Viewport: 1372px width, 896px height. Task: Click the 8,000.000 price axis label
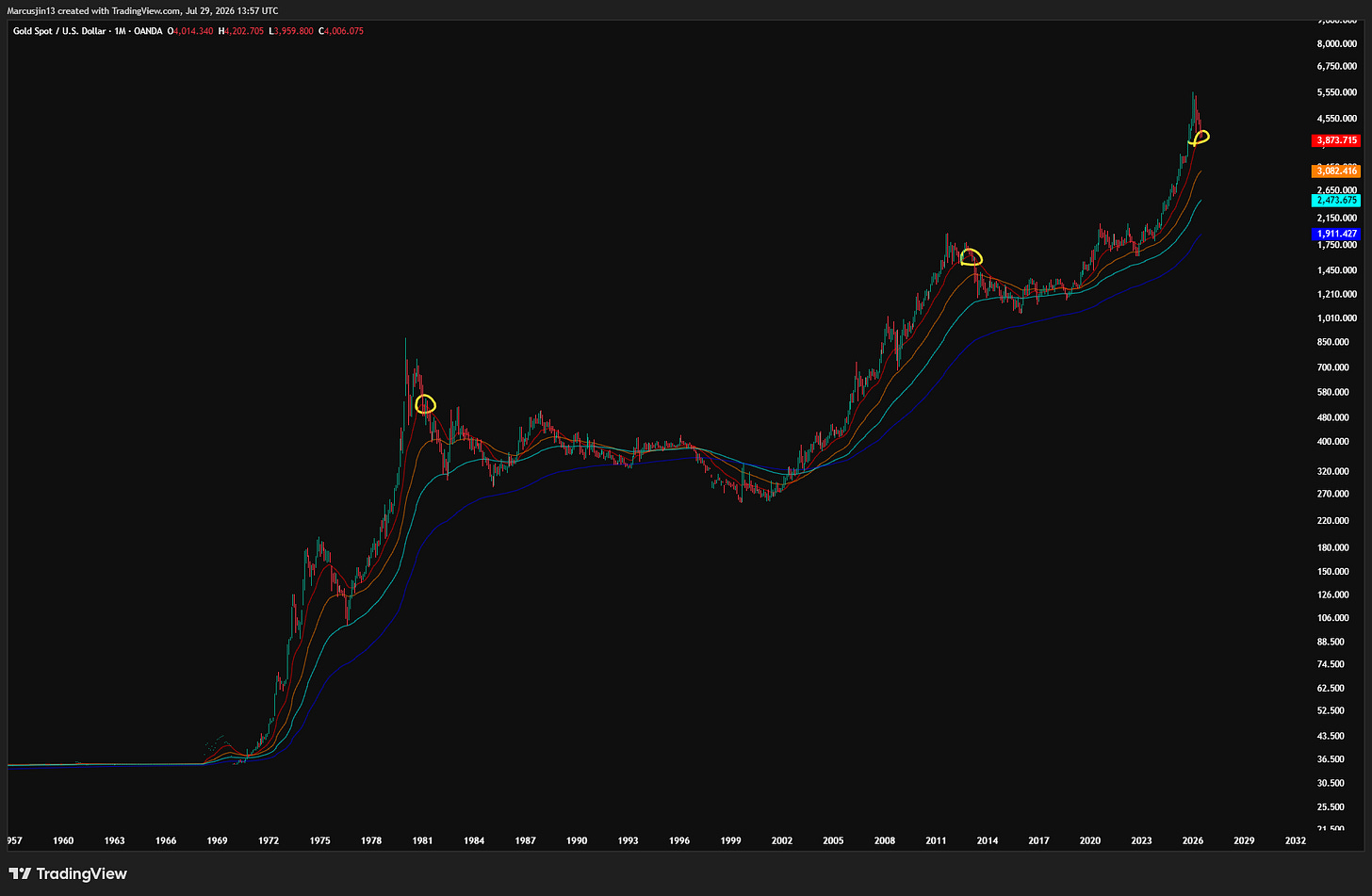tap(1337, 43)
